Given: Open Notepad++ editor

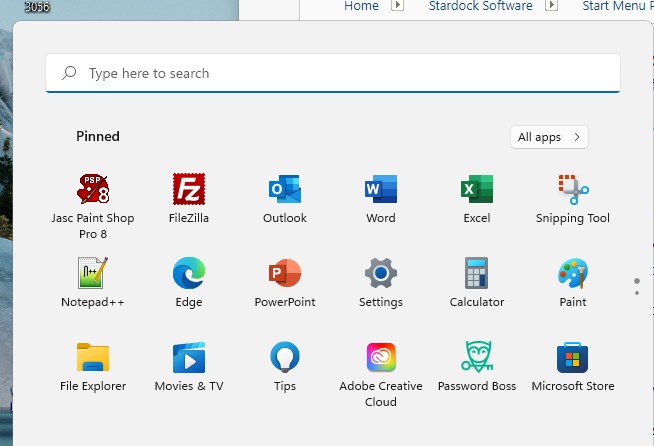Looking at the screenshot, I should [93, 282].
